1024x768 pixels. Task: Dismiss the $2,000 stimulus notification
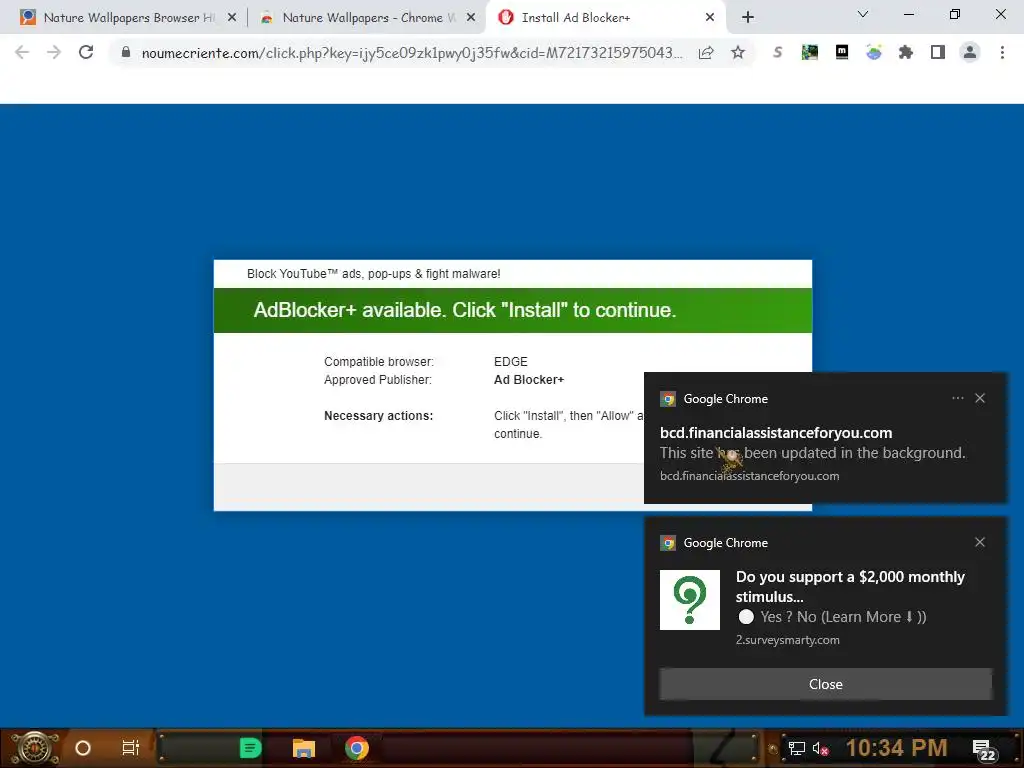pos(980,542)
